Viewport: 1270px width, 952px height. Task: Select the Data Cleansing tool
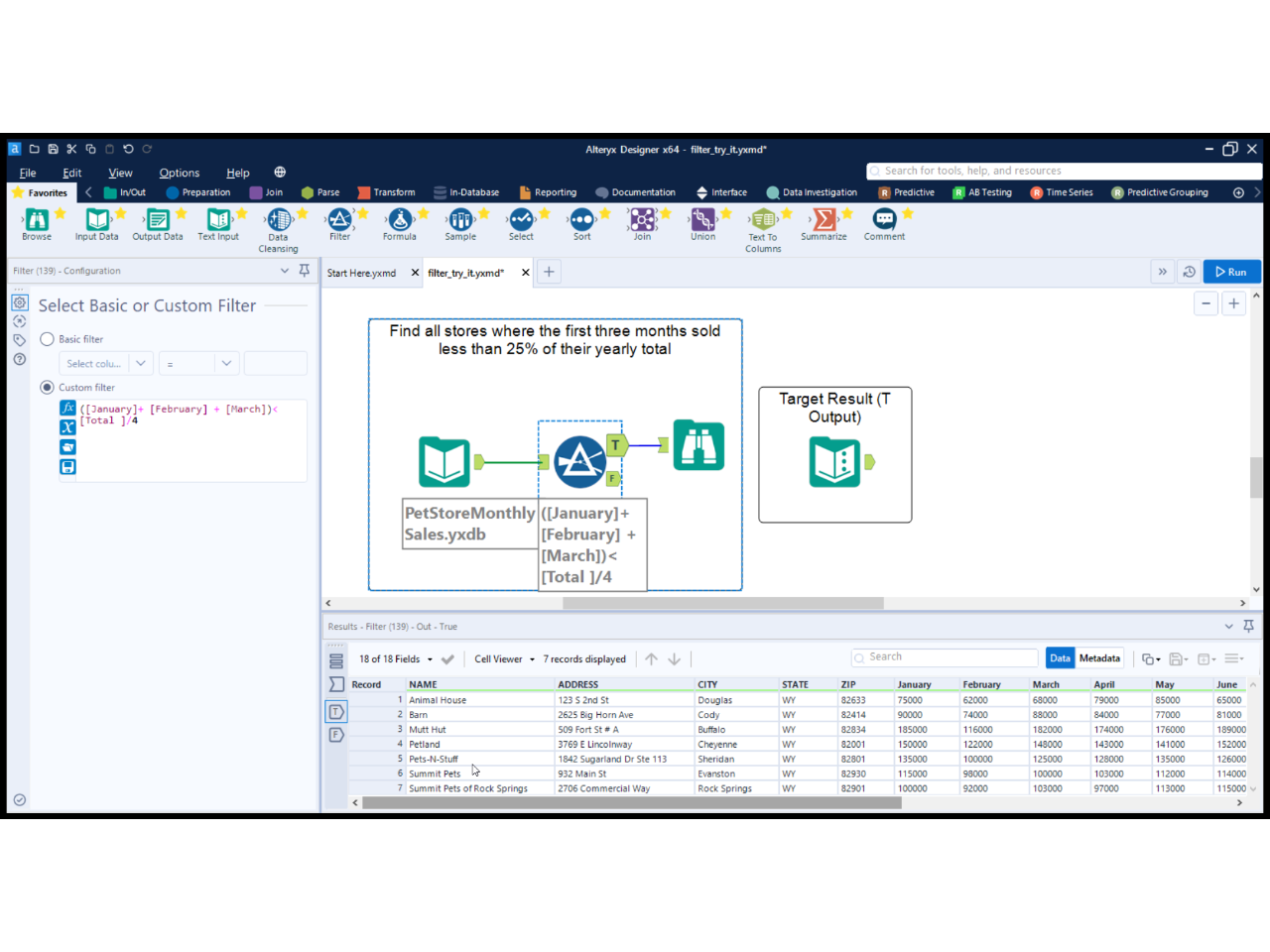(x=278, y=225)
